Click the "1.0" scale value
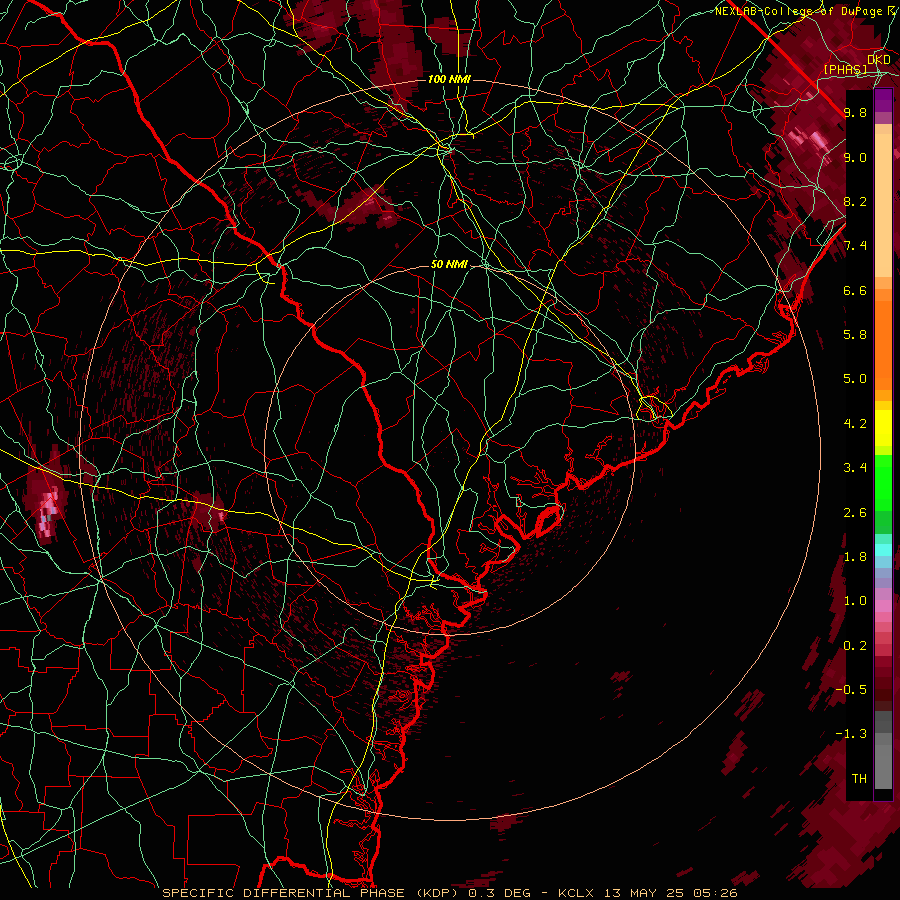The height and width of the screenshot is (900, 900). [x=855, y=601]
